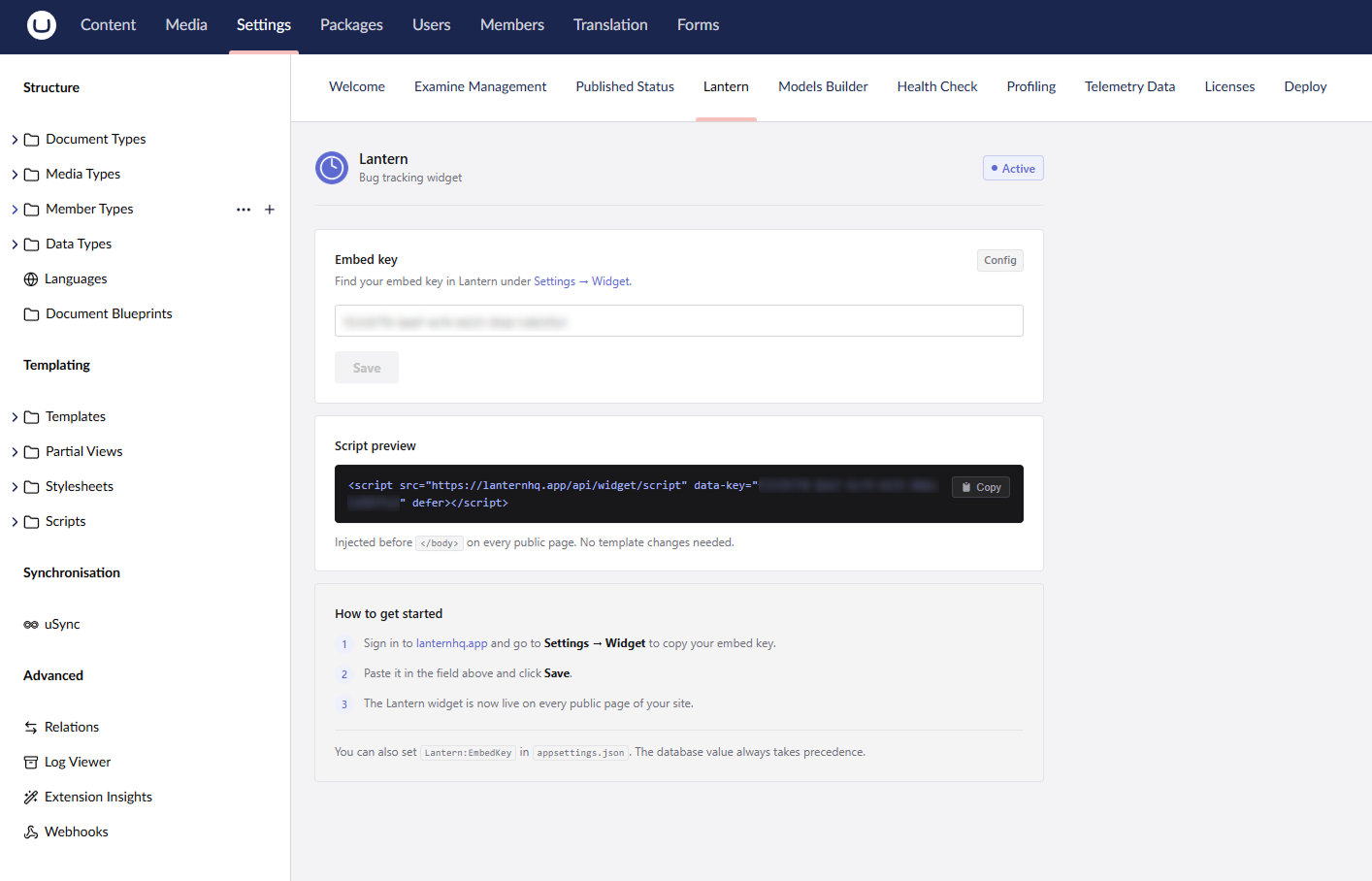The image size is (1372, 881).
Task: Click into the Embed key input field
Action: click(679, 321)
